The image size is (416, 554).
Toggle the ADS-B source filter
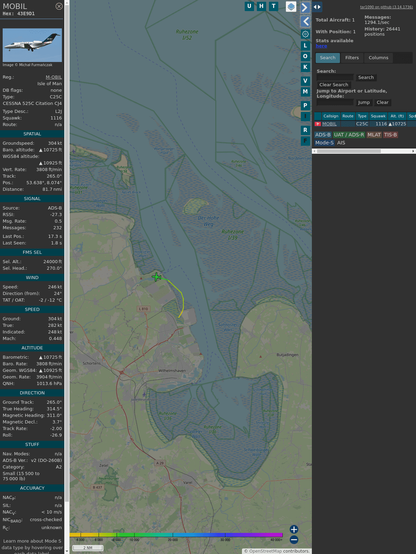click(323, 135)
